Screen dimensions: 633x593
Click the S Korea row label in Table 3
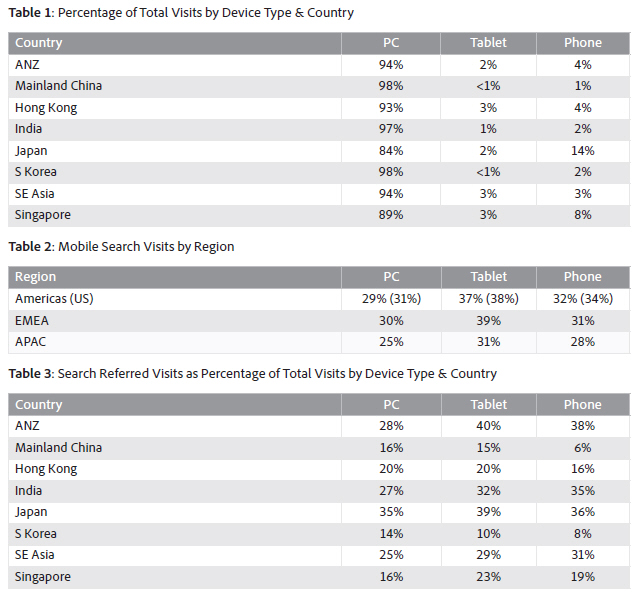(x=39, y=534)
